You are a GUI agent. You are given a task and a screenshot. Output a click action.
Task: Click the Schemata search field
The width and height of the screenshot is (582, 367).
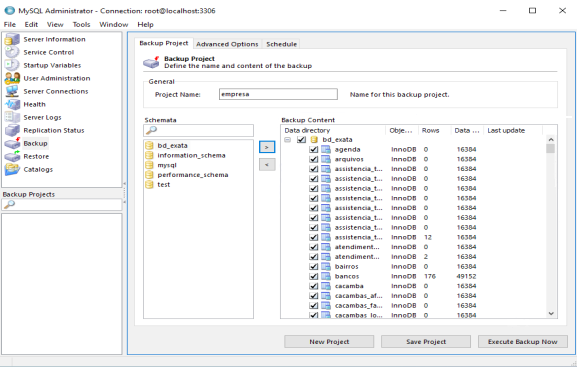click(x=199, y=130)
